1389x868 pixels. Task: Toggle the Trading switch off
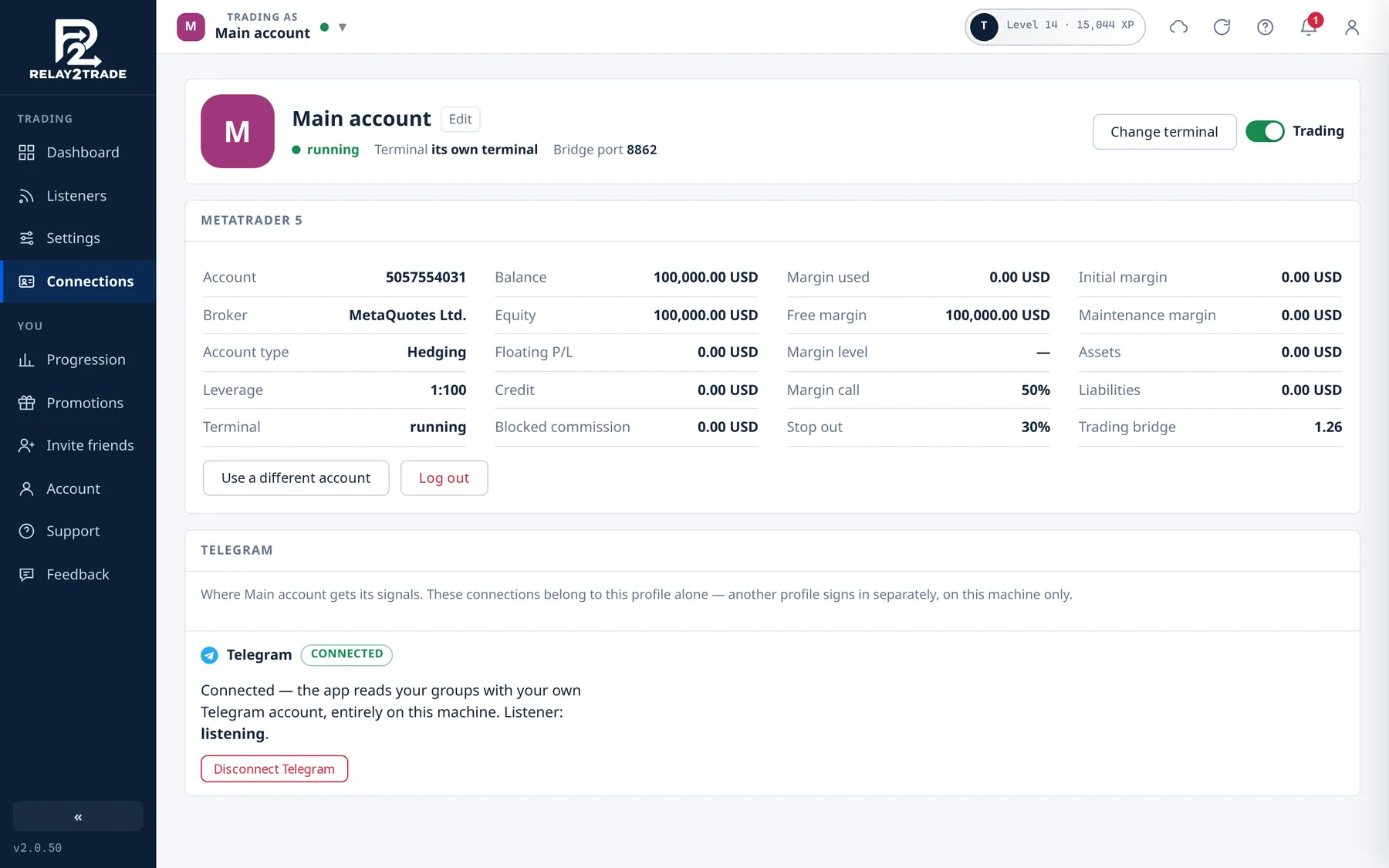[1265, 131]
